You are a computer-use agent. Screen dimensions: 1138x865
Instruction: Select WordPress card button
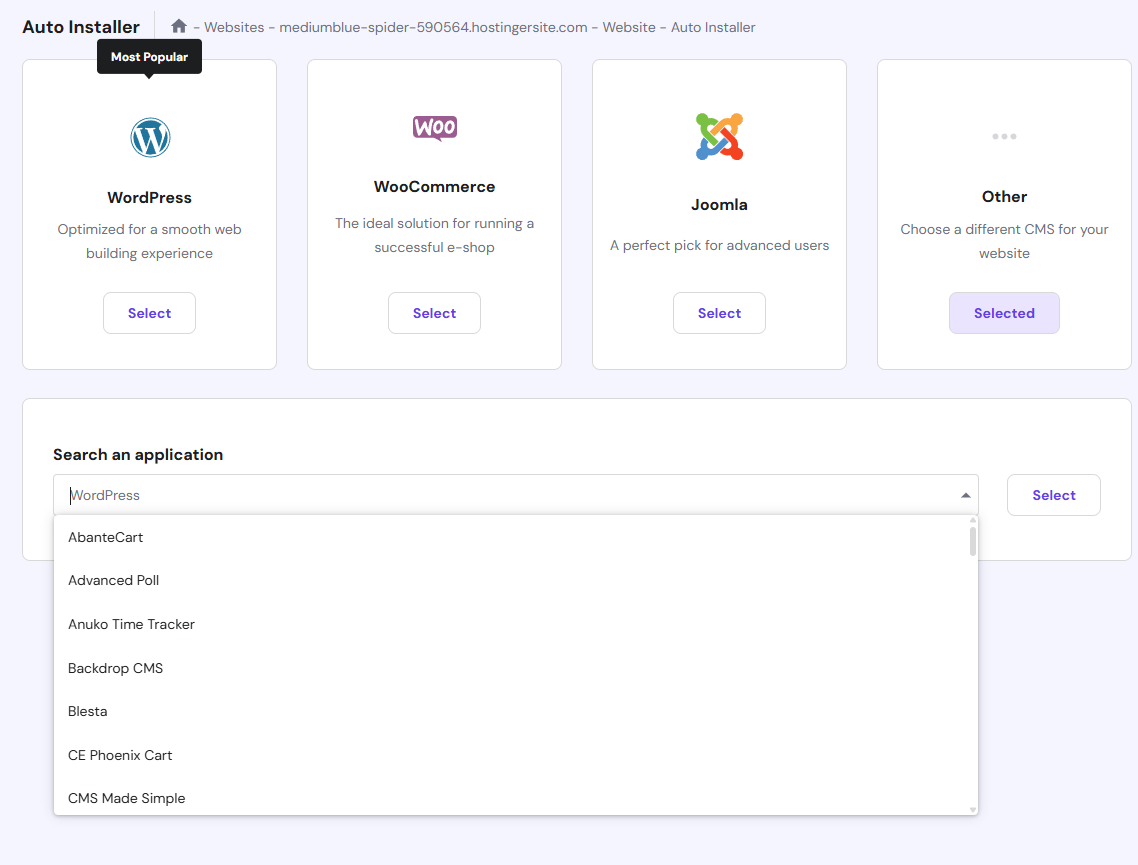tap(150, 313)
